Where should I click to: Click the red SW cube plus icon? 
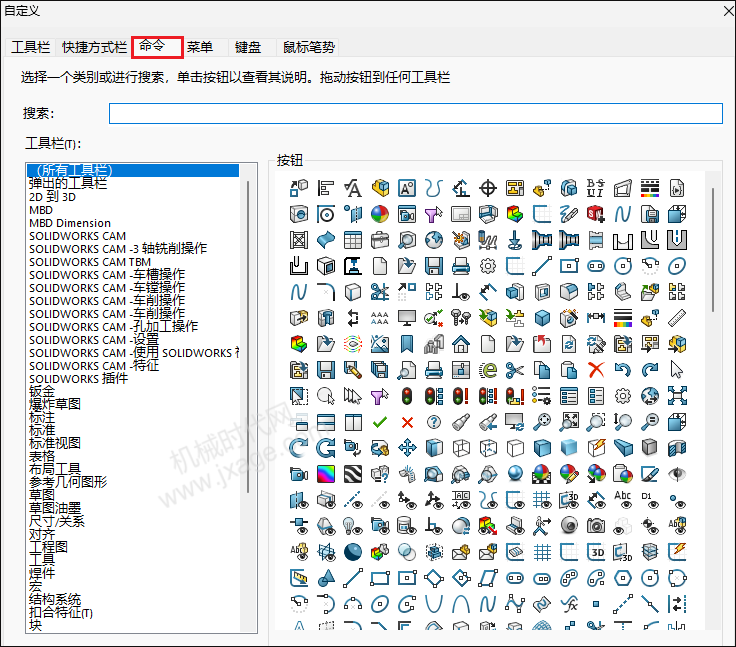[x=596, y=214]
